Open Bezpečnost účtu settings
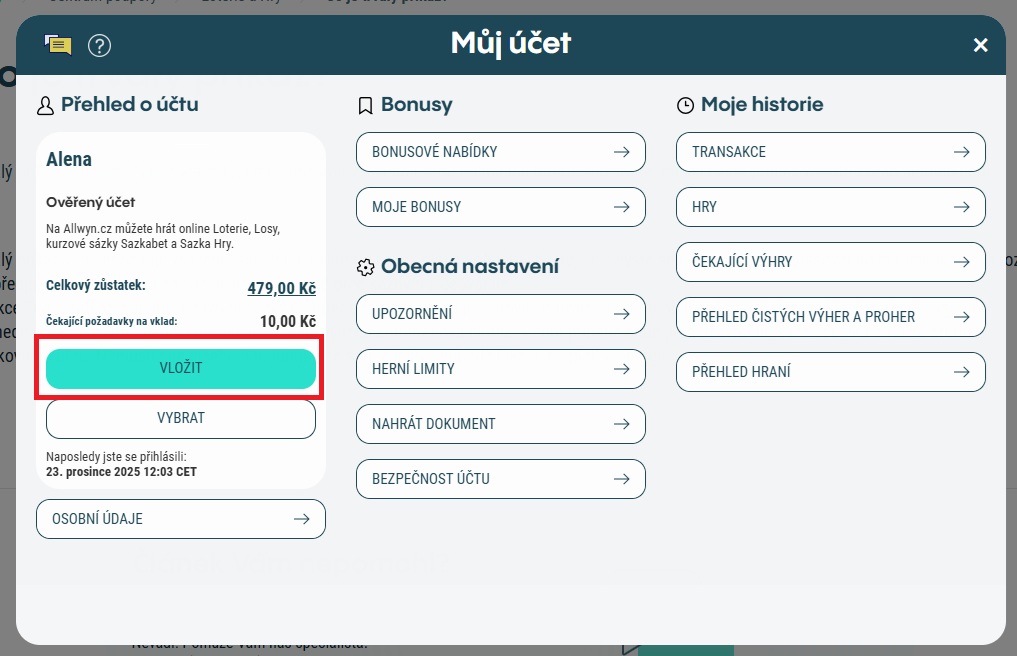This screenshot has height=656, width=1017. coord(500,479)
